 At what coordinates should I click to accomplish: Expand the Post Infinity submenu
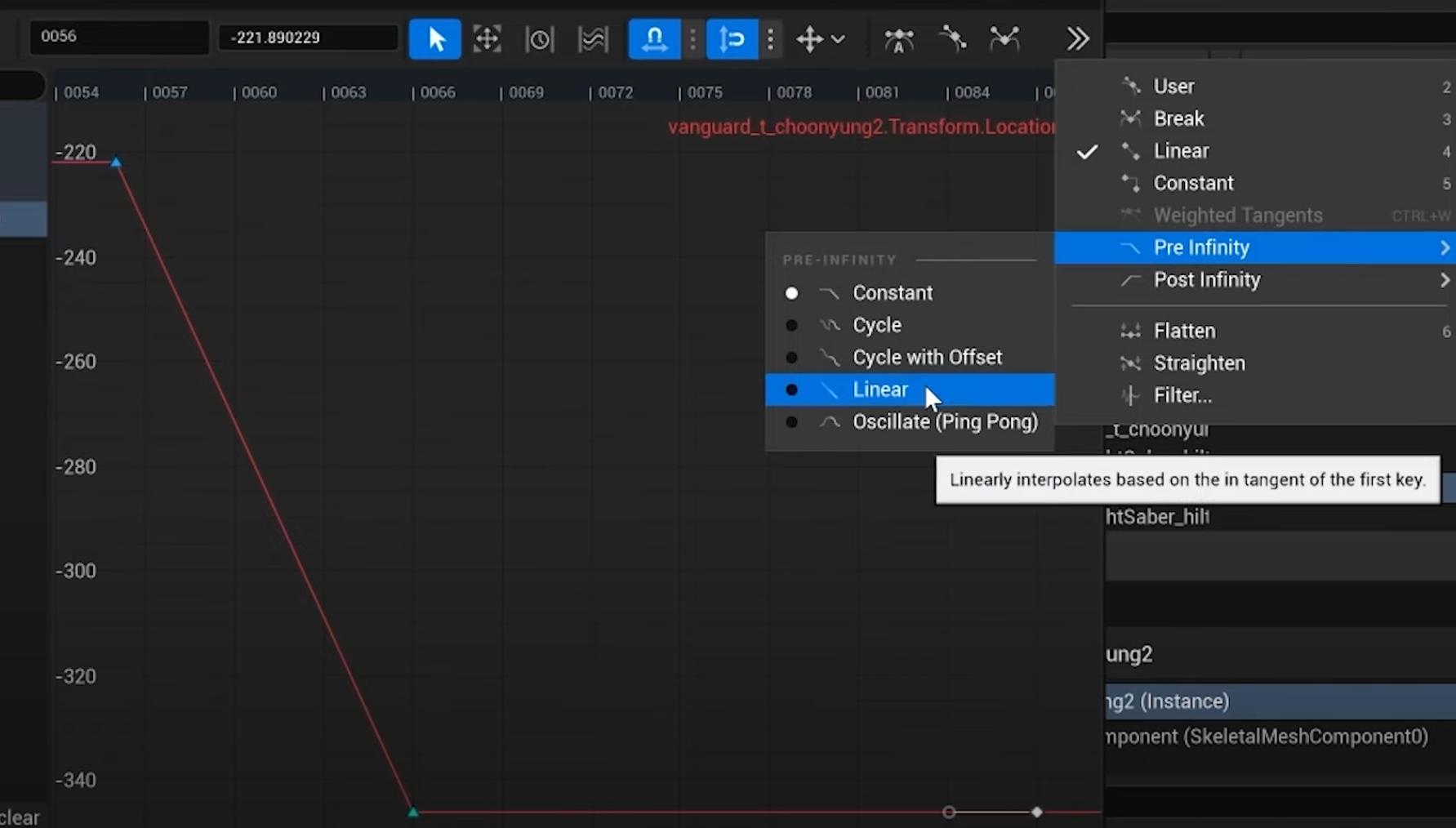[x=1207, y=280]
